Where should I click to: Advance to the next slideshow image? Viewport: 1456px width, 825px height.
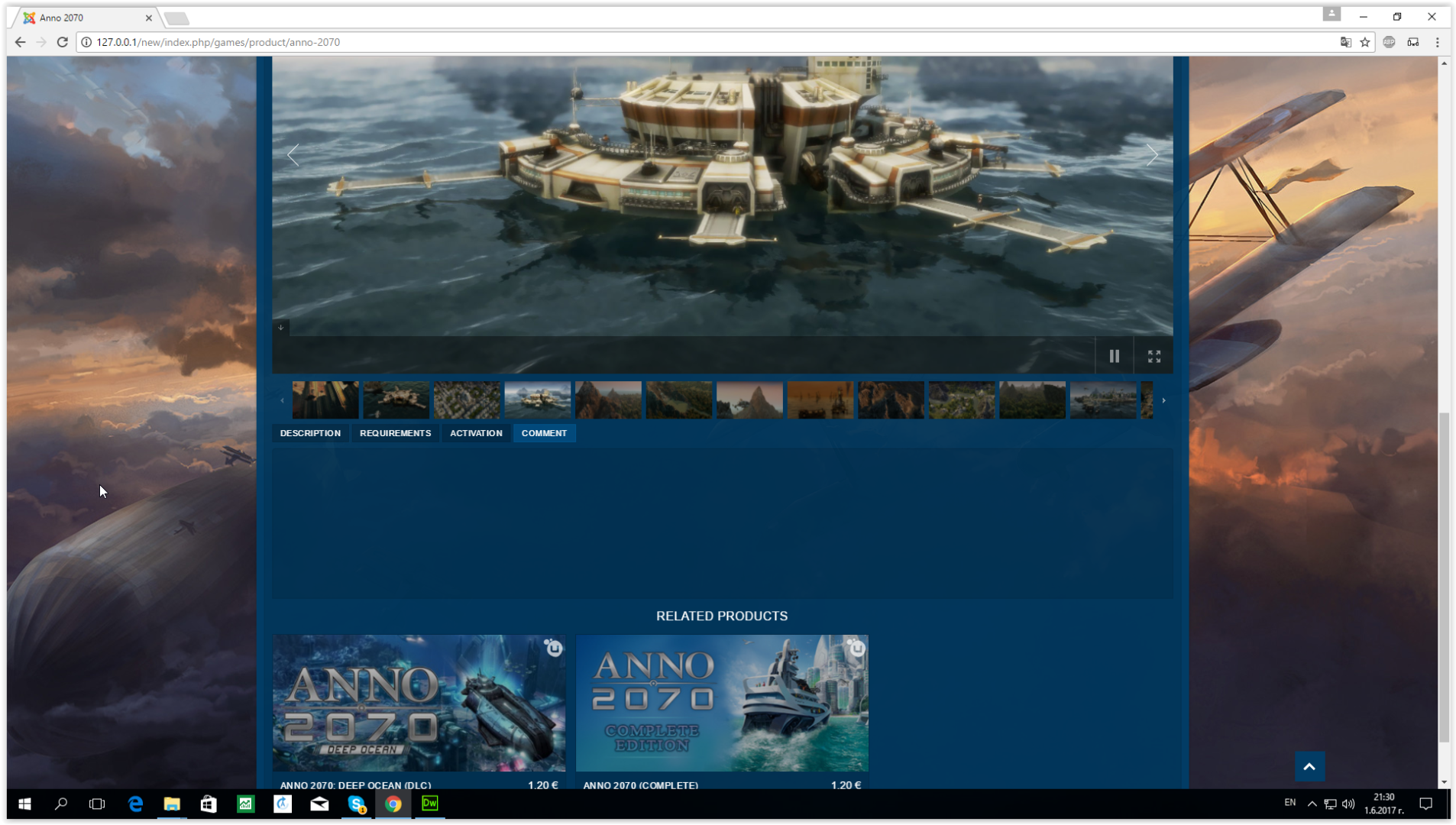(x=1152, y=155)
